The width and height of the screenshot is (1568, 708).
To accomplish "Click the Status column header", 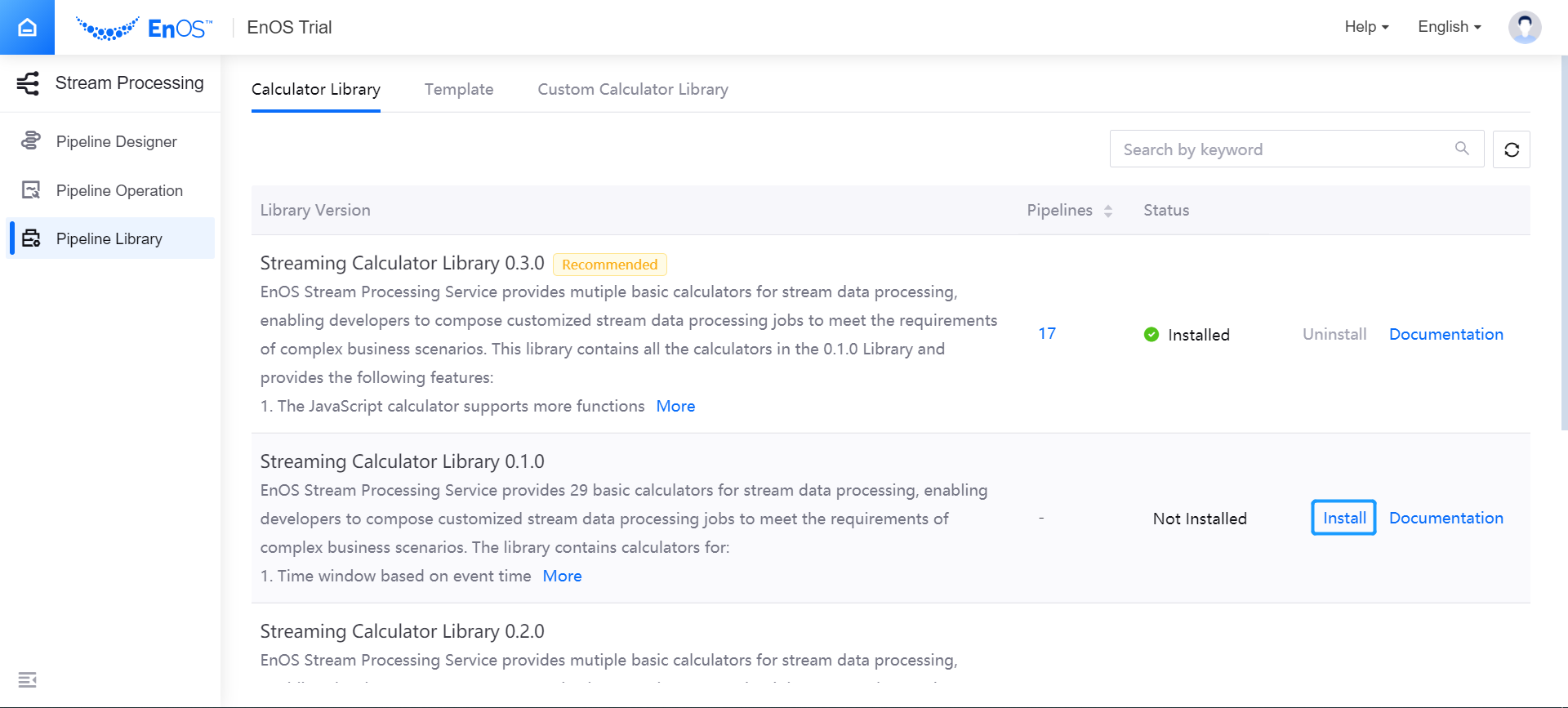I will (1166, 210).
